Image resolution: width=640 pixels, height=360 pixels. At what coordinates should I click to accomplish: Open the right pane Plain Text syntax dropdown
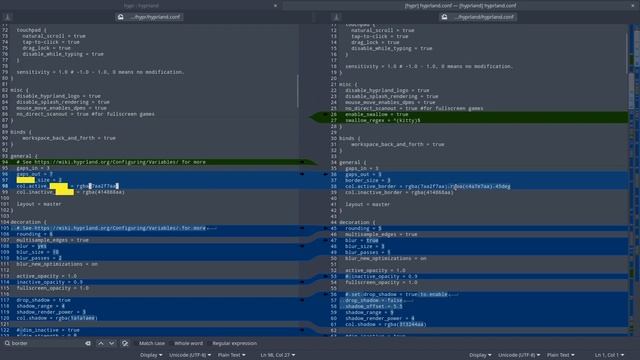pyautogui.click(x=561, y=355)
